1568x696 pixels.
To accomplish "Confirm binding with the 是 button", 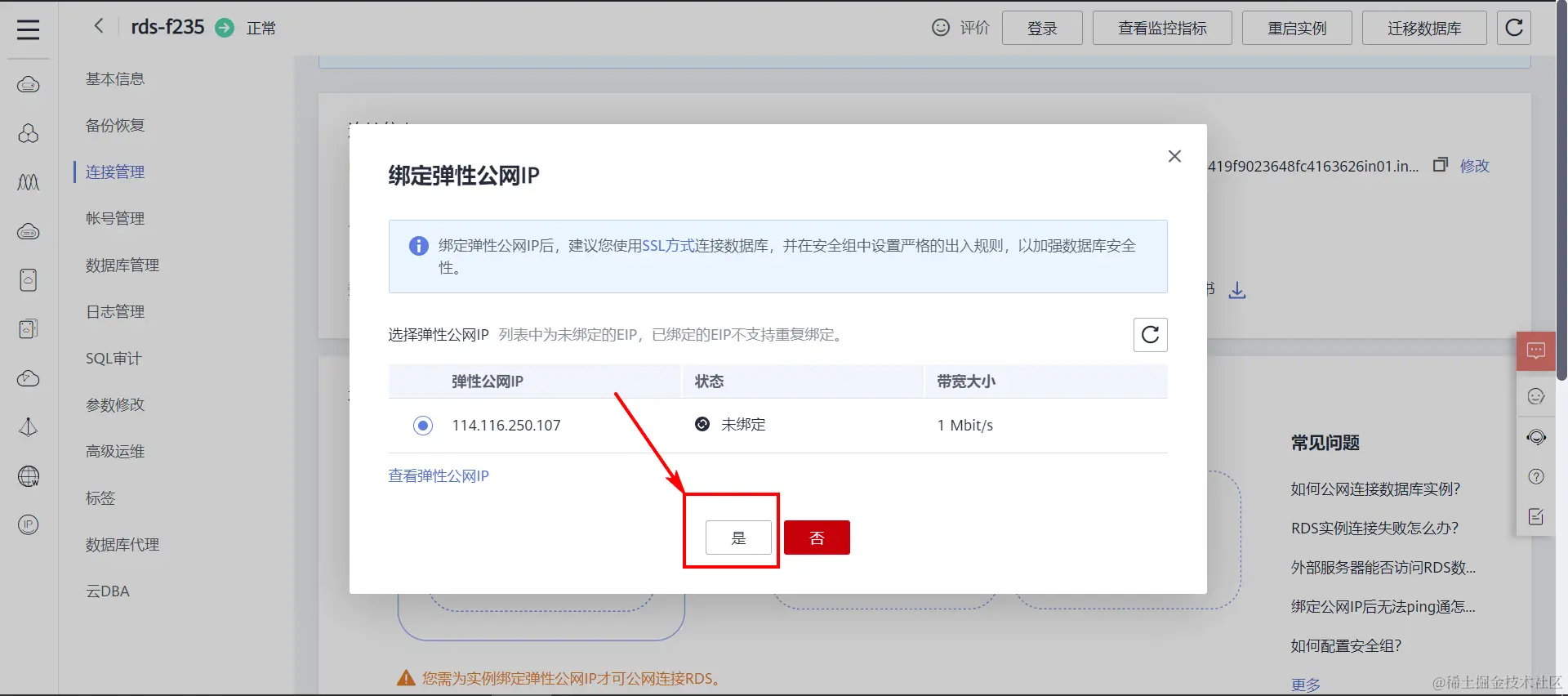I will [738, 538].
